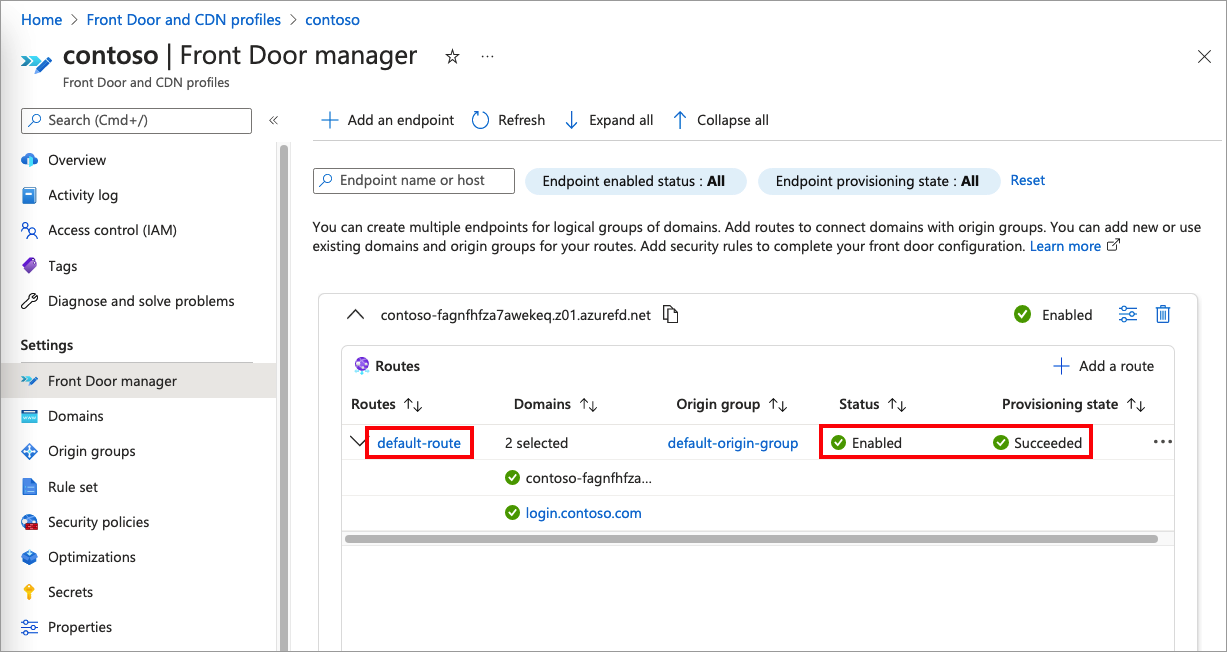The height and width of the screenshot is (652, 1227).
Task: Click the ellipsis beside the page title
Action: click(487, 57)
